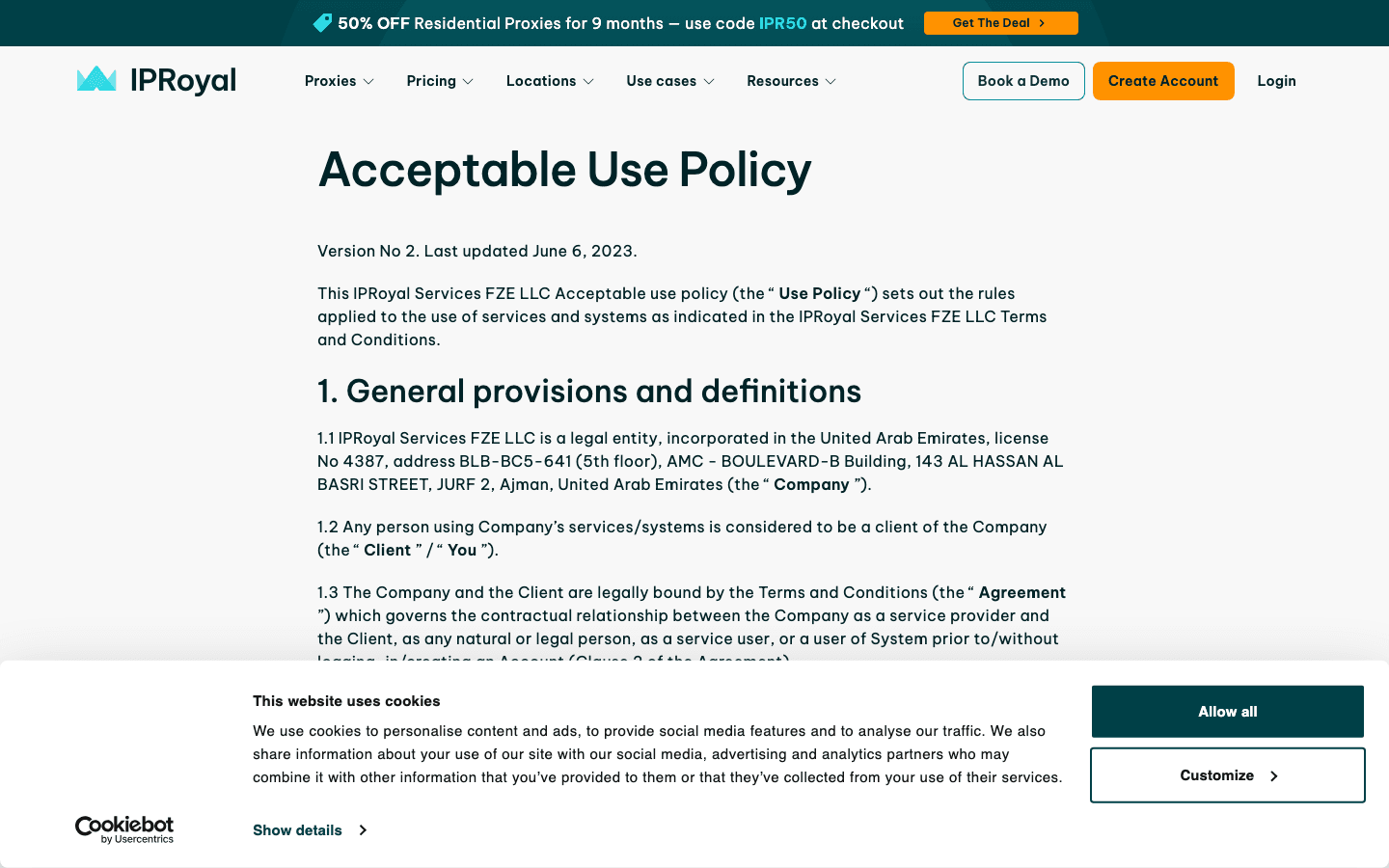Image resolution: width=1389 pixels, height=868 pixels.
Task: Click the Book a Demo button
Action: pyautogui.click(x=1023, y=81)
